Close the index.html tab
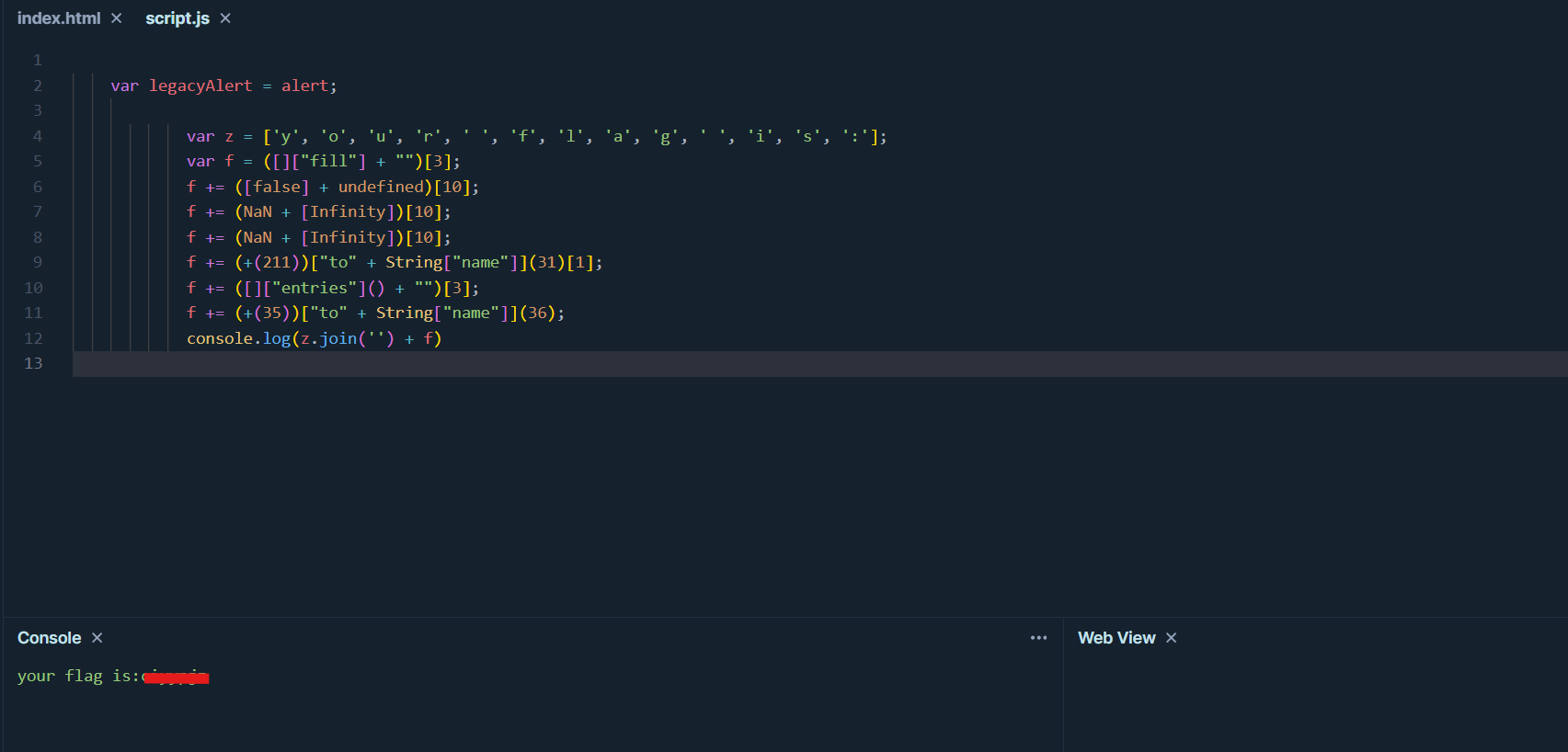Screen dimensions: 1568x752 pos(116,18)
